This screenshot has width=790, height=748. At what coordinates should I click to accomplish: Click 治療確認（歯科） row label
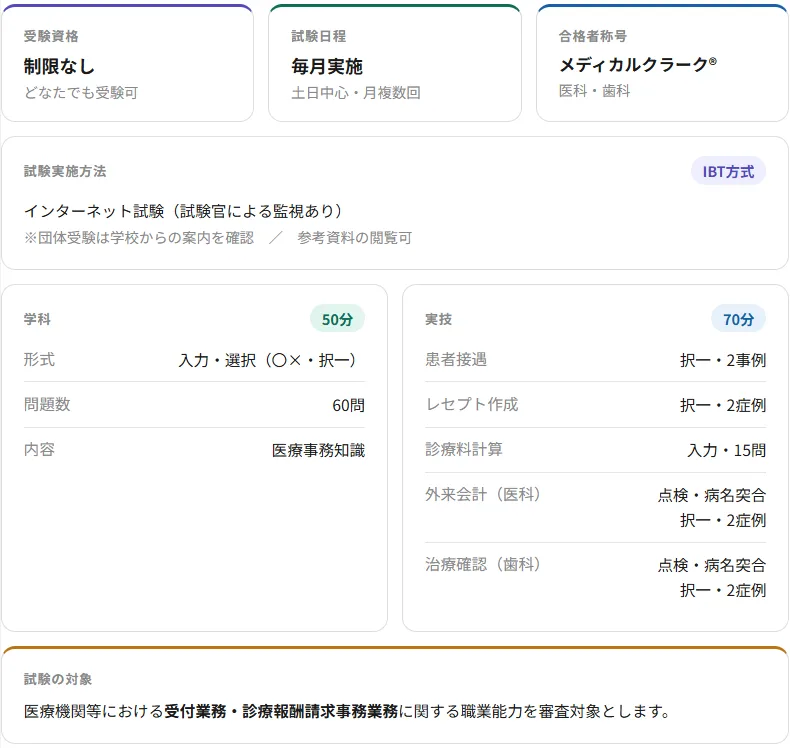click(x=483, y=565)
